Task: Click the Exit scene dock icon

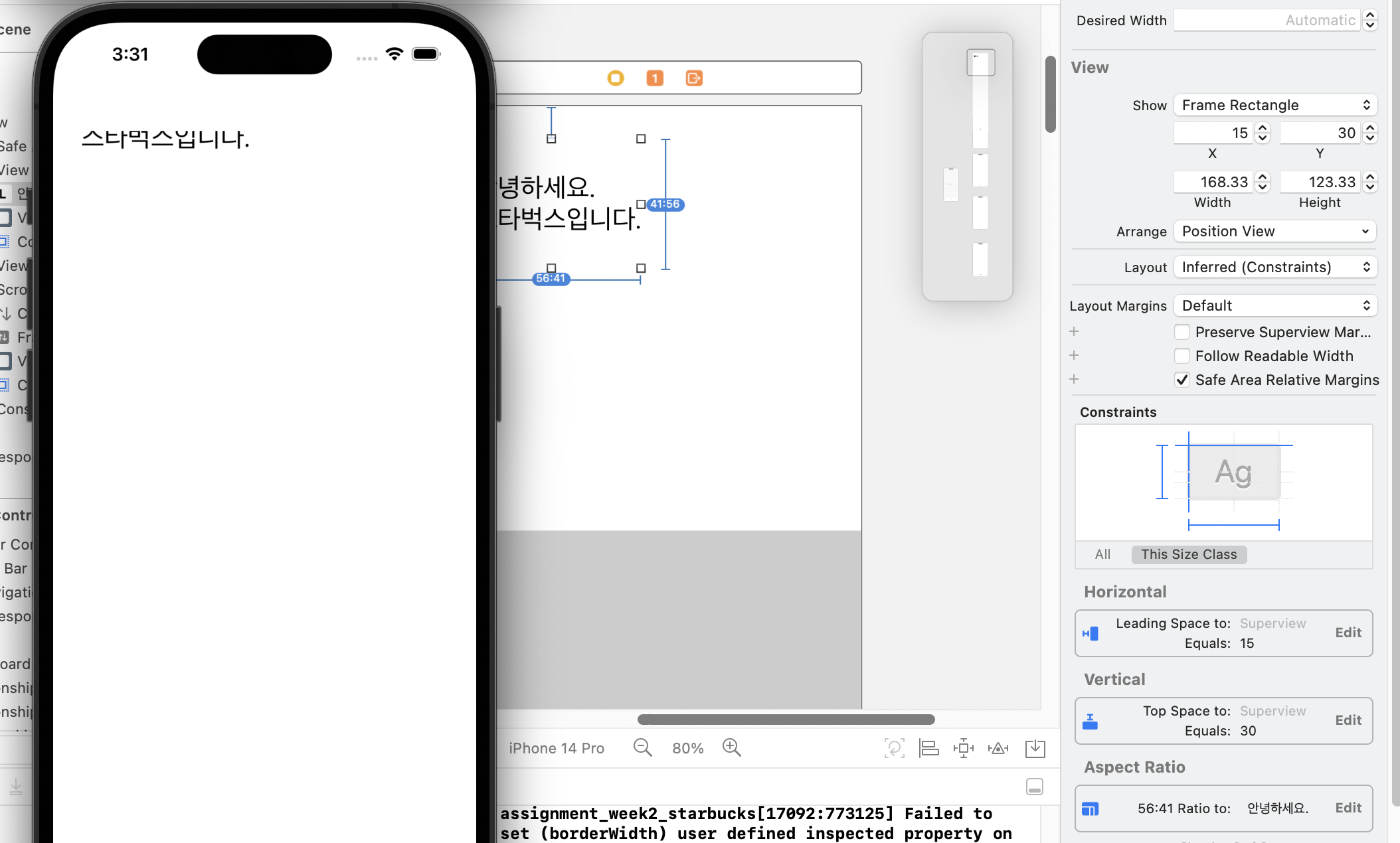Action: pyautogui.click(x=694, y=78)
